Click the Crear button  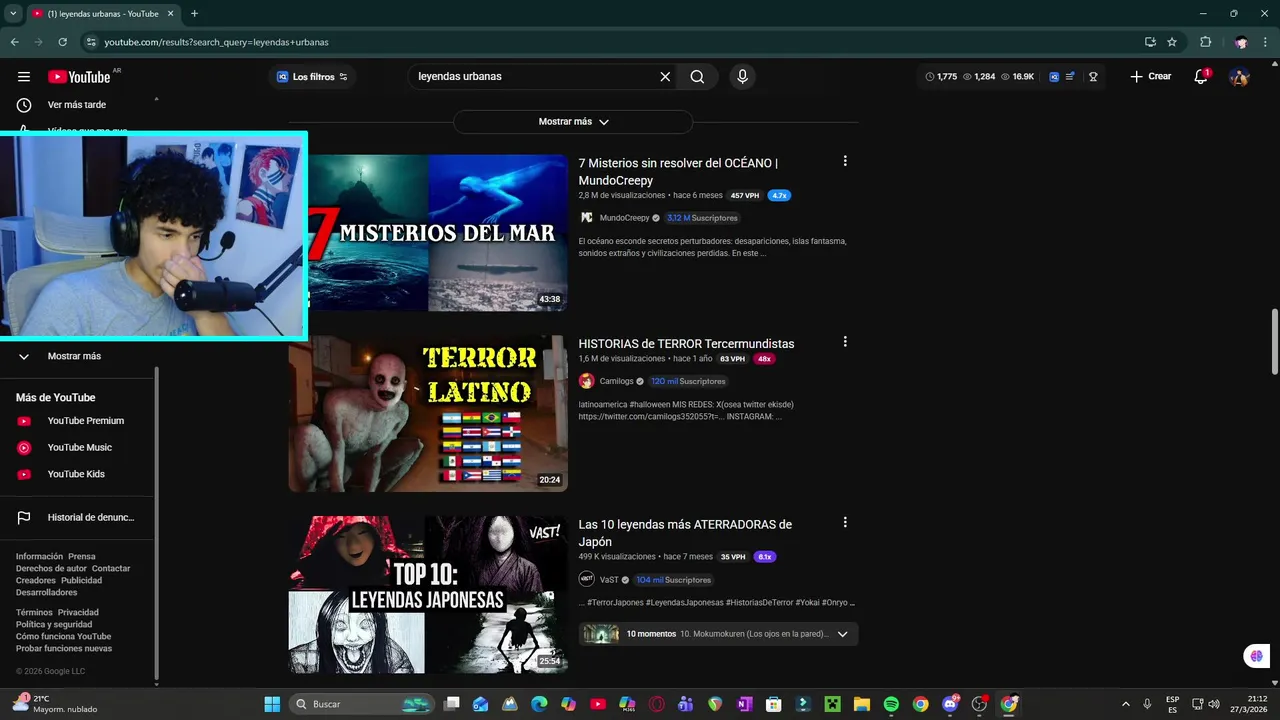(1150, 77)
